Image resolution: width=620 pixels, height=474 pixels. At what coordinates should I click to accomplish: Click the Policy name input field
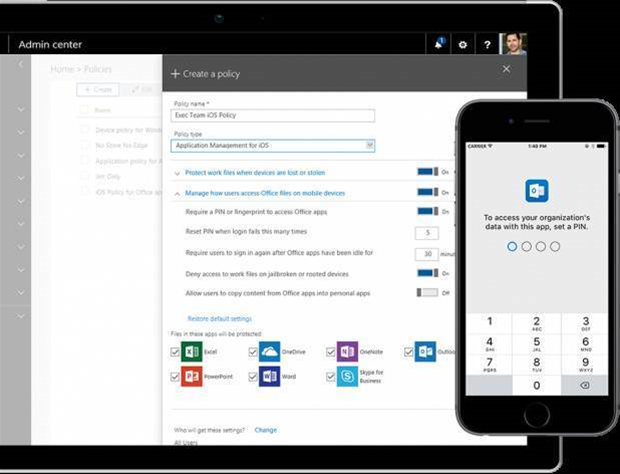273,115
